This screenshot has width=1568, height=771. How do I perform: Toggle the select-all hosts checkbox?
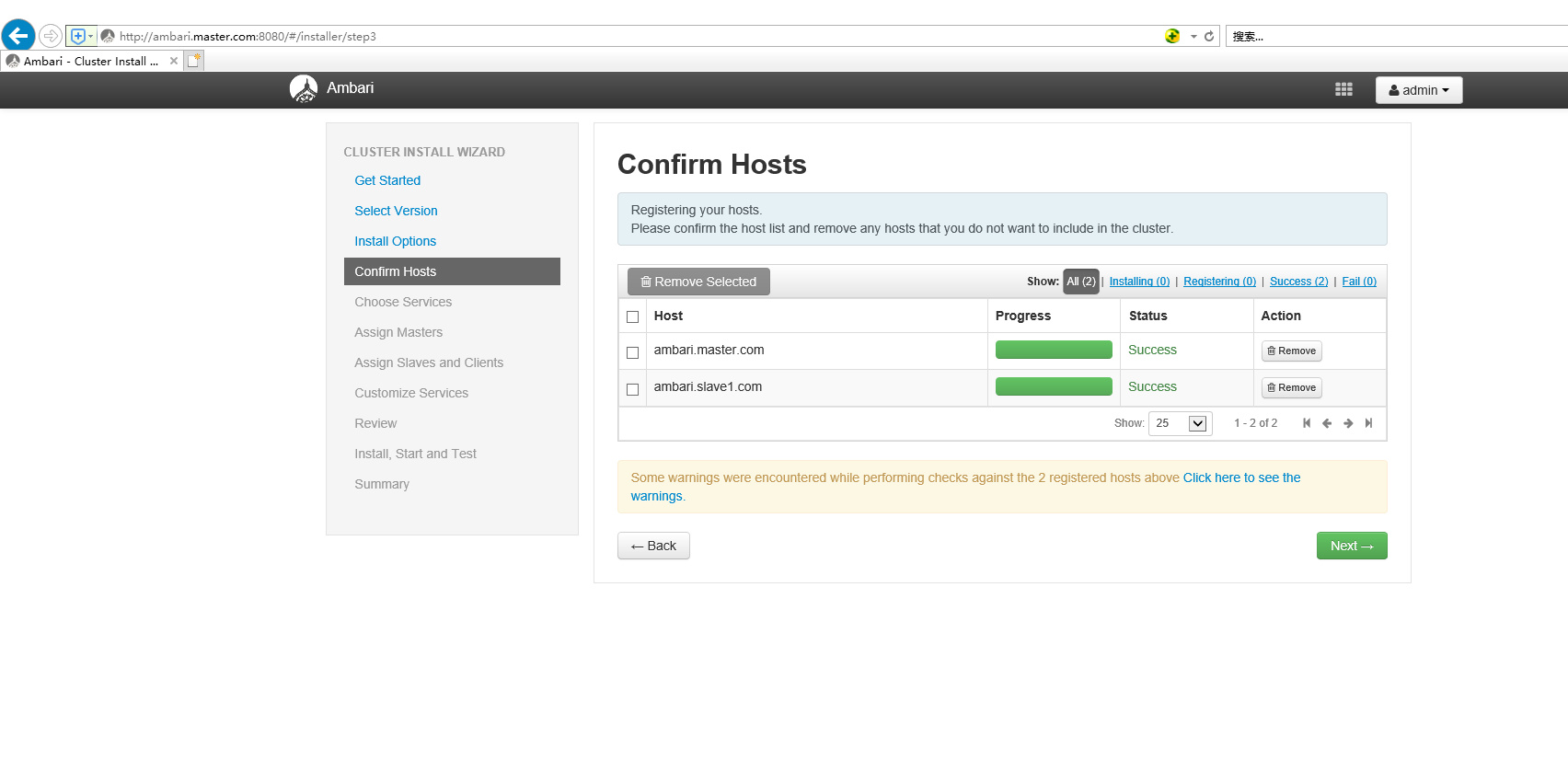coord(632,316)
